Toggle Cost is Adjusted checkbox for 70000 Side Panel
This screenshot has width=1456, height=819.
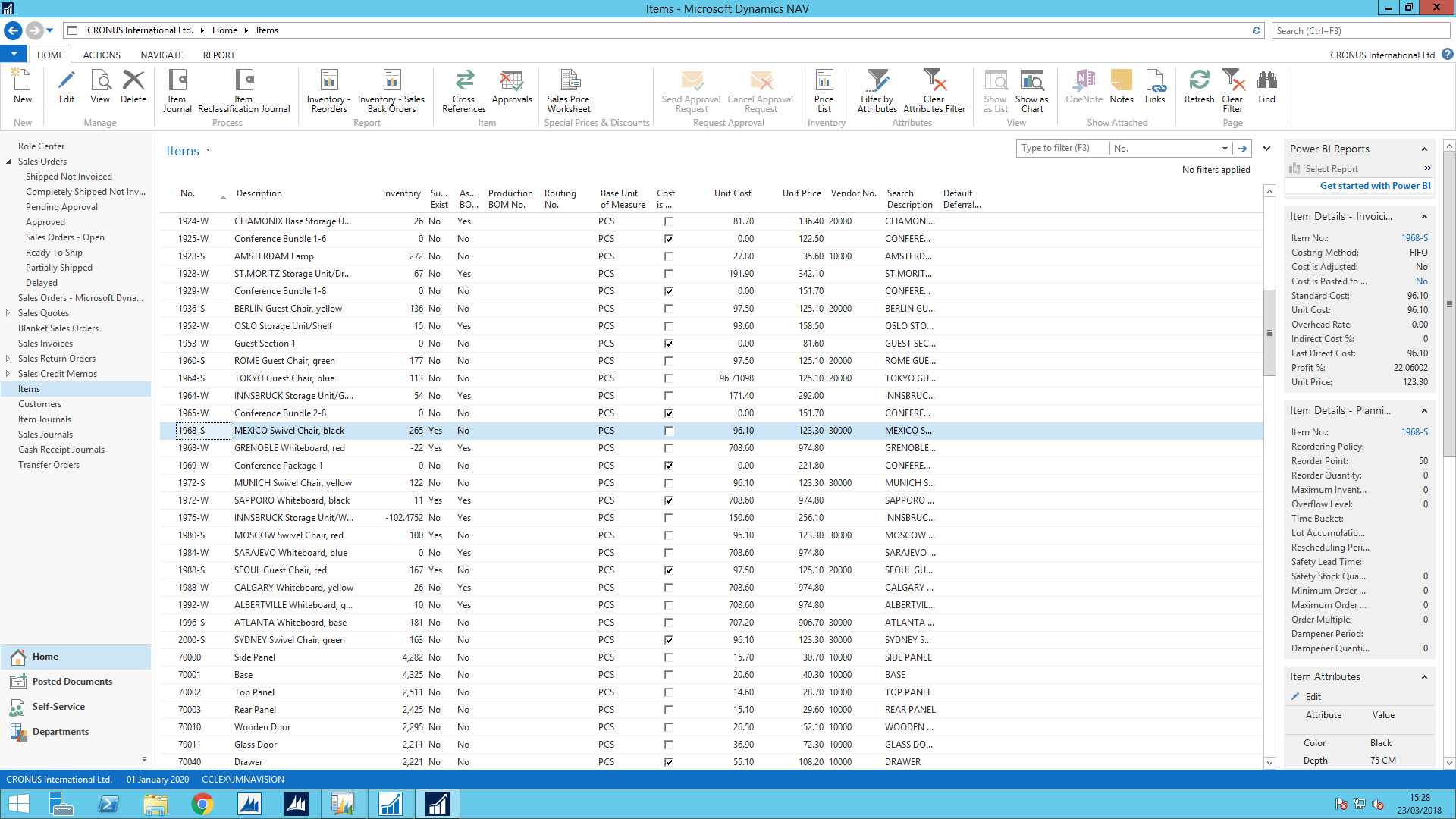(x=668, y=657)
